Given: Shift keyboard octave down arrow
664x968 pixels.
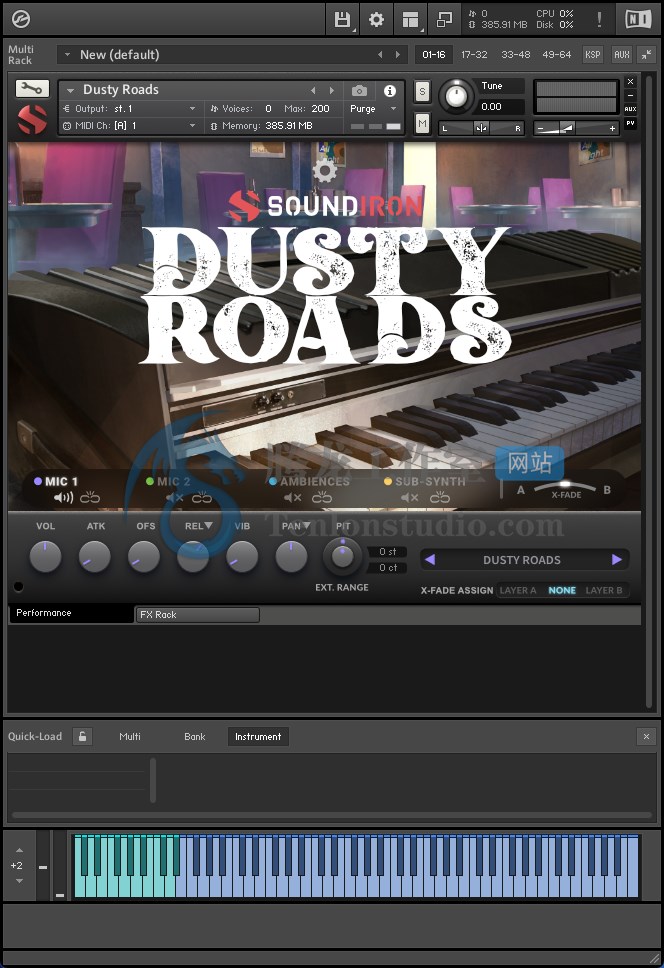Looking at the screenshot, I should pyautogui.click(x=19, y=881).
